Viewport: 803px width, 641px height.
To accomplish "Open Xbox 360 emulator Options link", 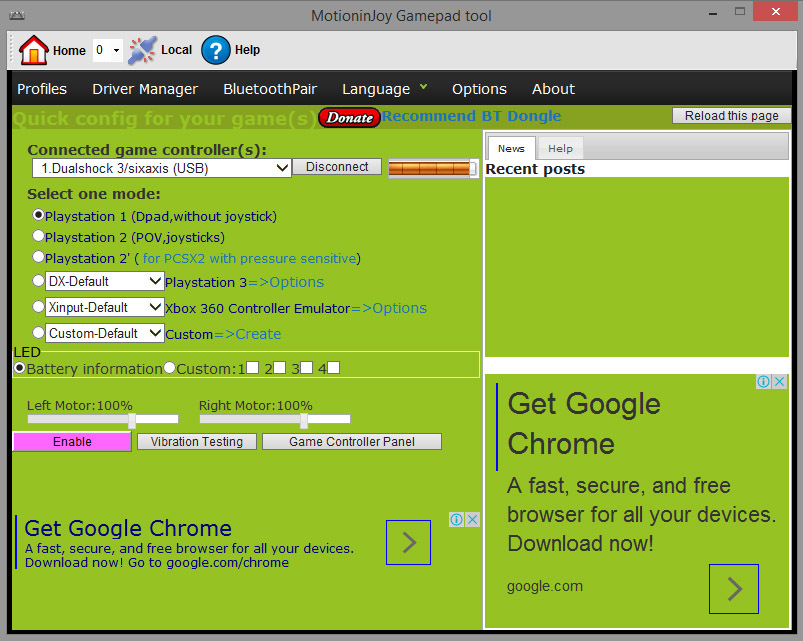I will 389,308.
